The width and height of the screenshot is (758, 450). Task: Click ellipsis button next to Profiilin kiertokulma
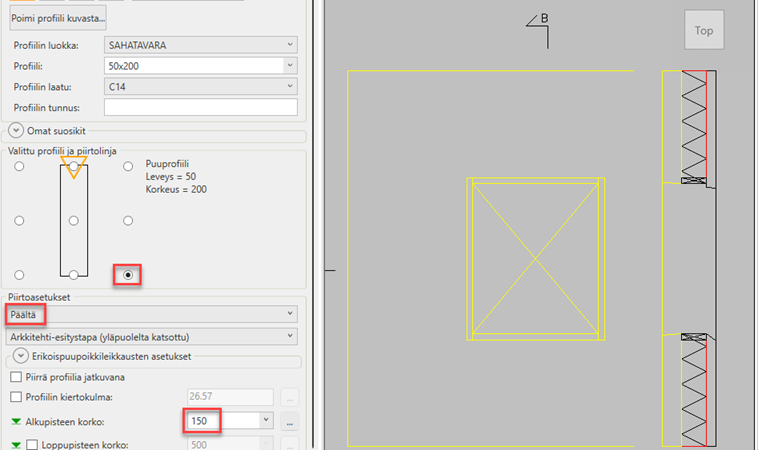(289, 398)
